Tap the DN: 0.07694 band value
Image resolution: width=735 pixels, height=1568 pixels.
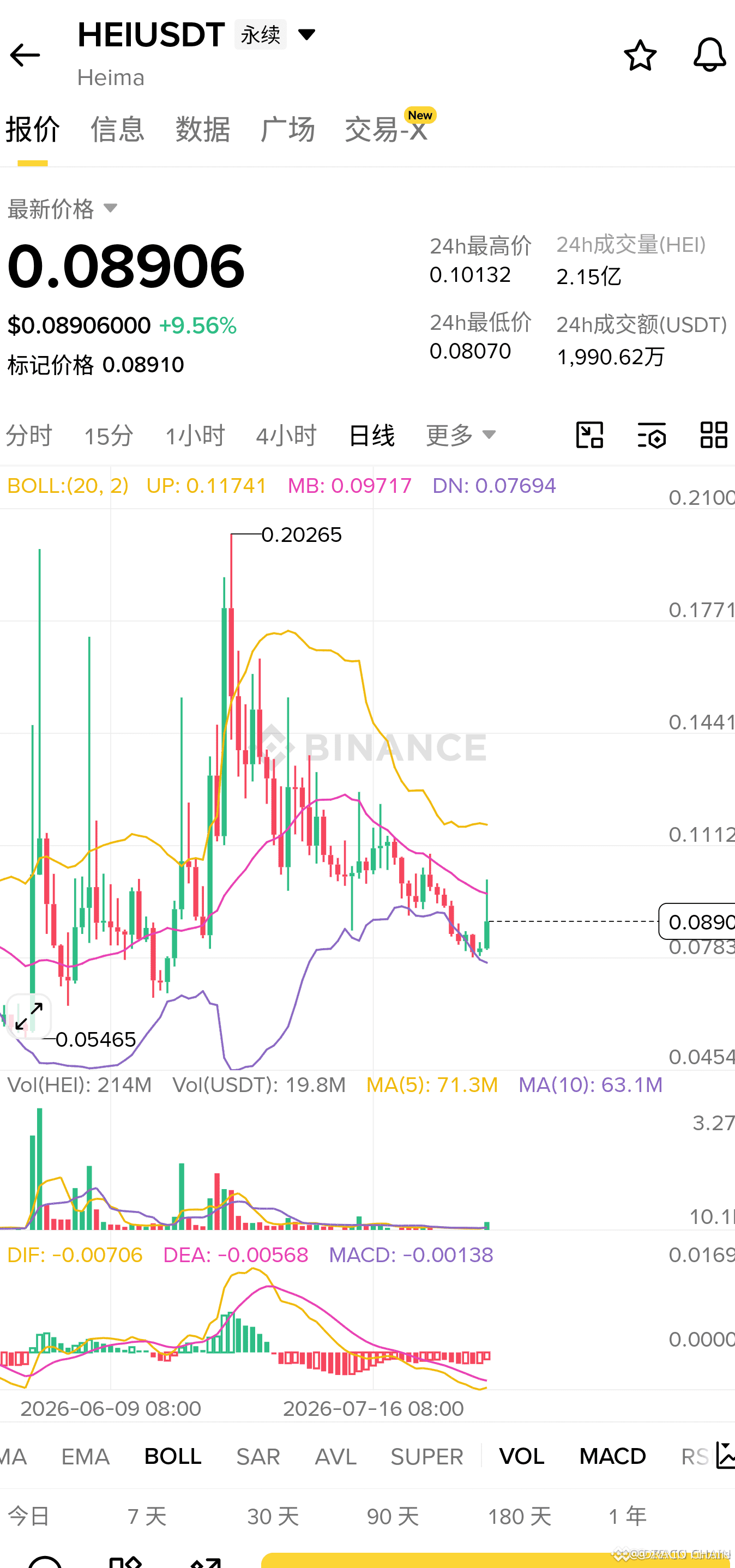pyautogui.click(x=494, y=486)
